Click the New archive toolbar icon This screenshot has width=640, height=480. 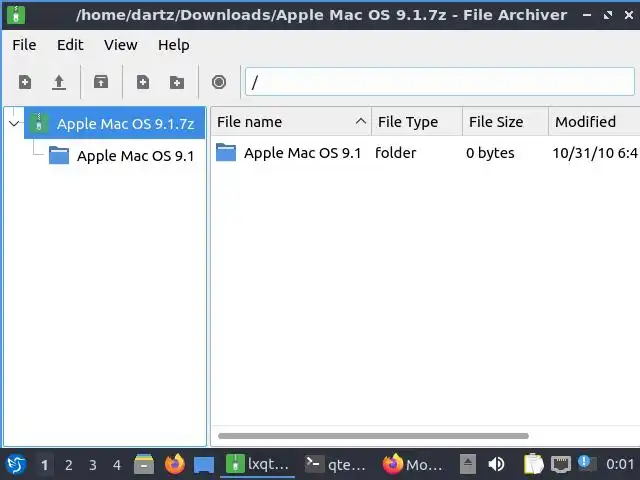[25, 82]
